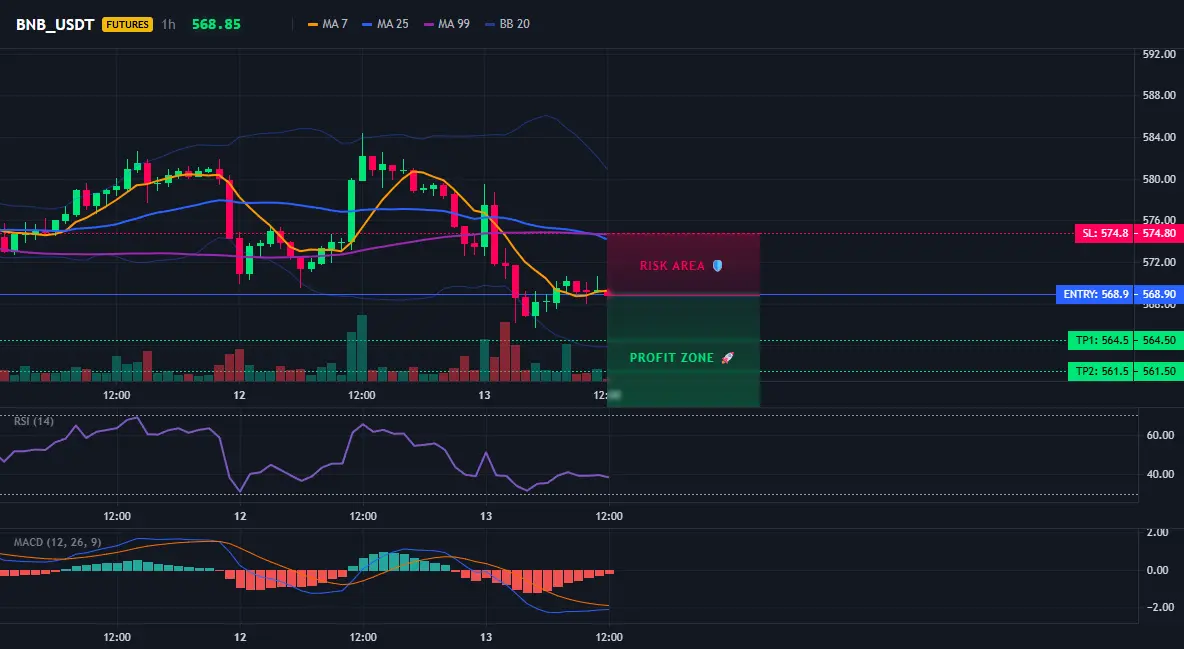Click date 13 on the RSI time axis

[486, 517]
